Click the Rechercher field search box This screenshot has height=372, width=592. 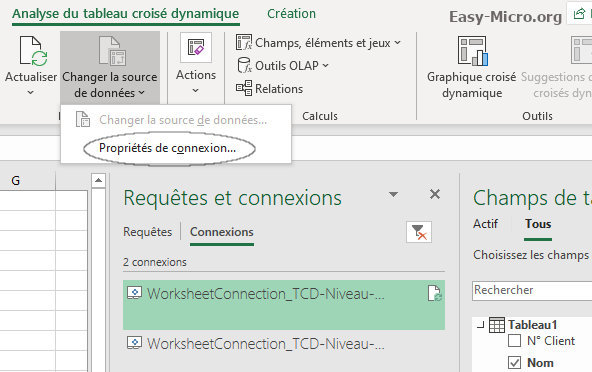(532, 290)
